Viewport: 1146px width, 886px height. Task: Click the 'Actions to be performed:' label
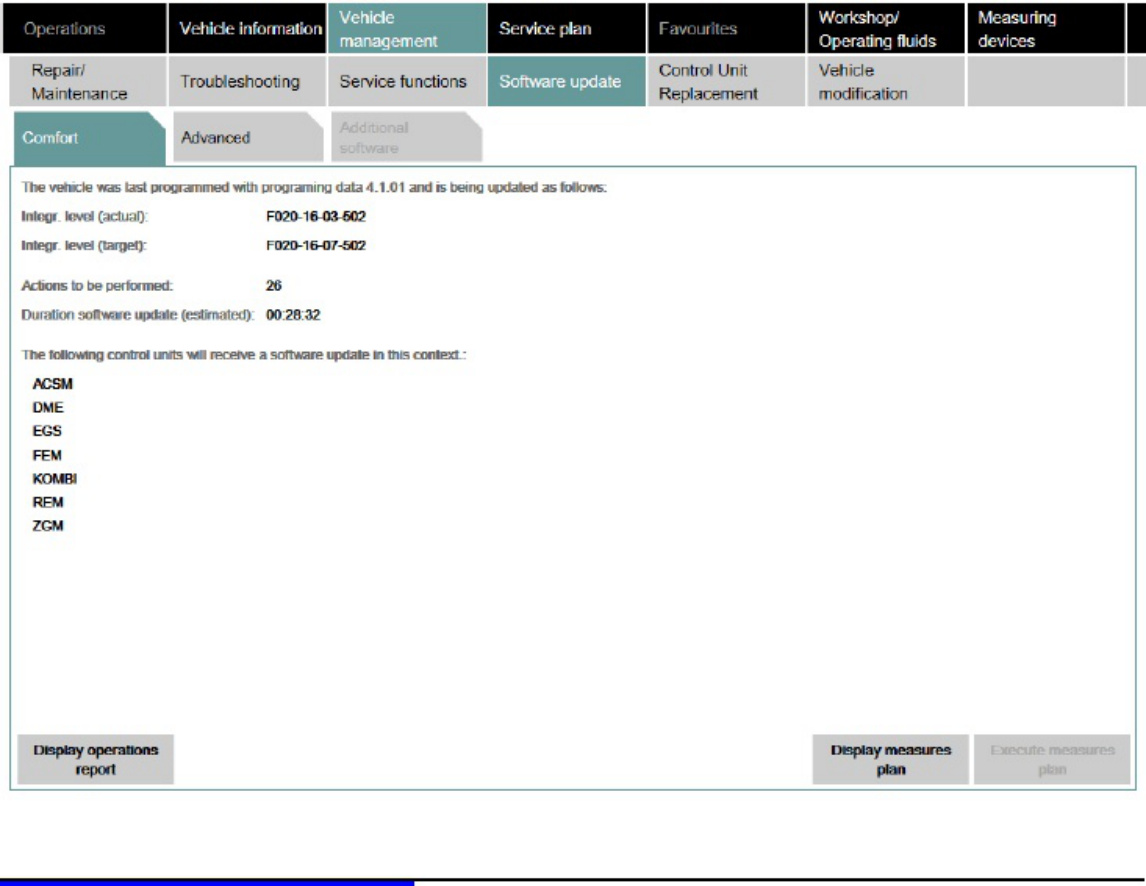click(97, 286)
